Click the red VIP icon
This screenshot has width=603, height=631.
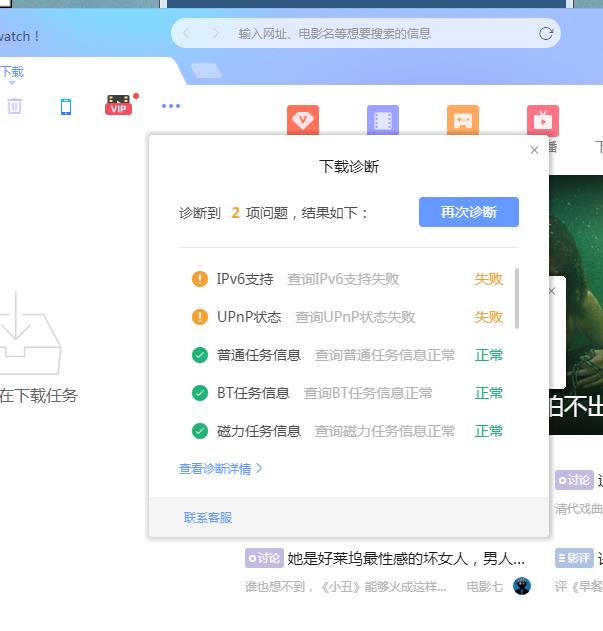coord(119,106)
